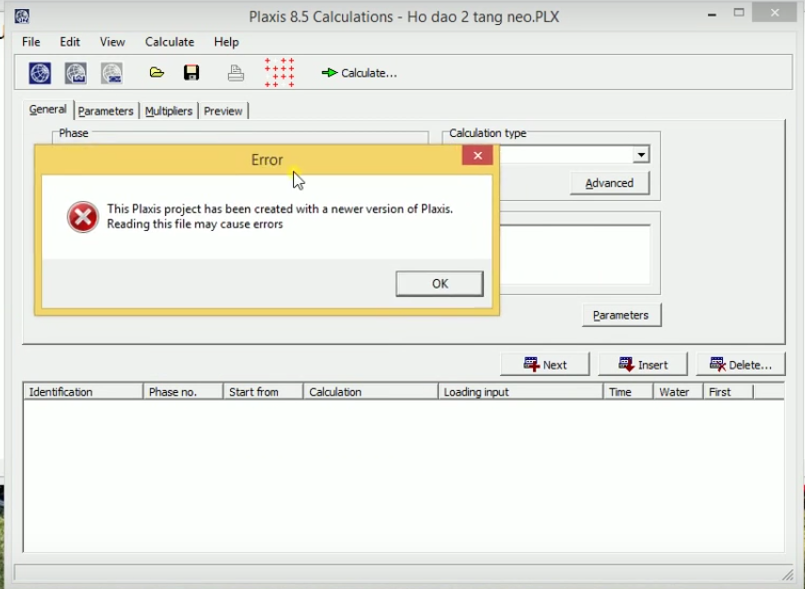Click the Start from column header
Viewport: 805px width, 589px height.
pyautogui.click(x=263, y=392)
